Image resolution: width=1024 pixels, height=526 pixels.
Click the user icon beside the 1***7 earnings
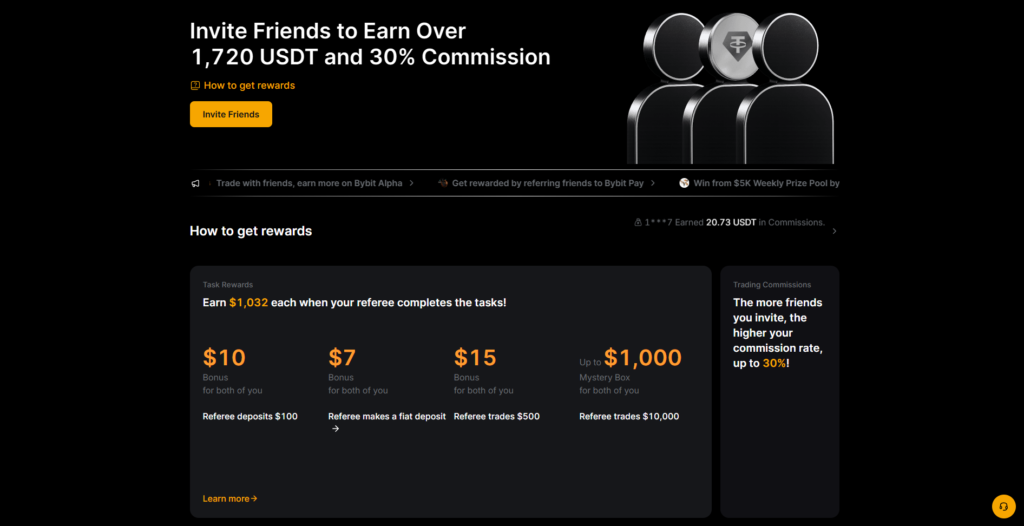click(x=638, y=223)
